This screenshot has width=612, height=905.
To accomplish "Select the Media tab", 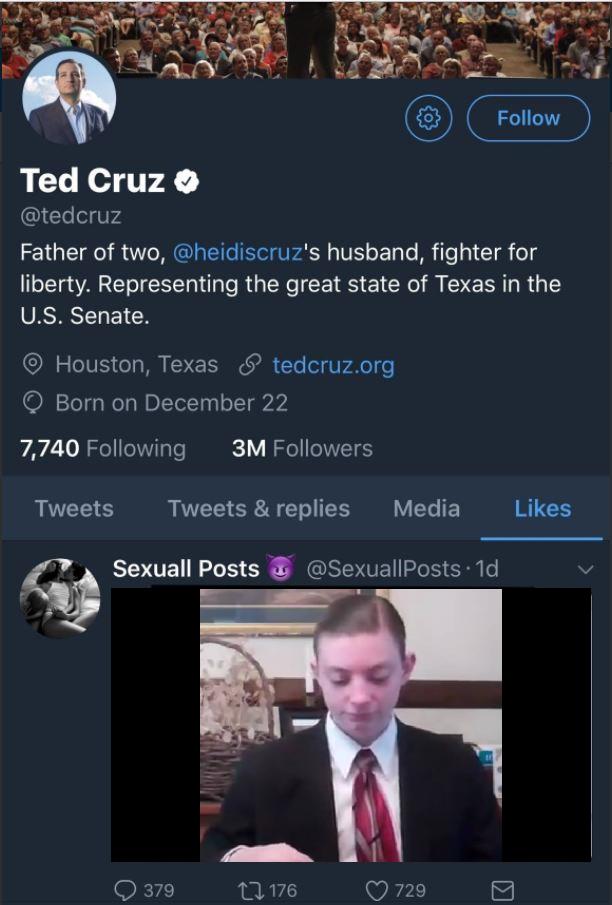I will [426, 508].
